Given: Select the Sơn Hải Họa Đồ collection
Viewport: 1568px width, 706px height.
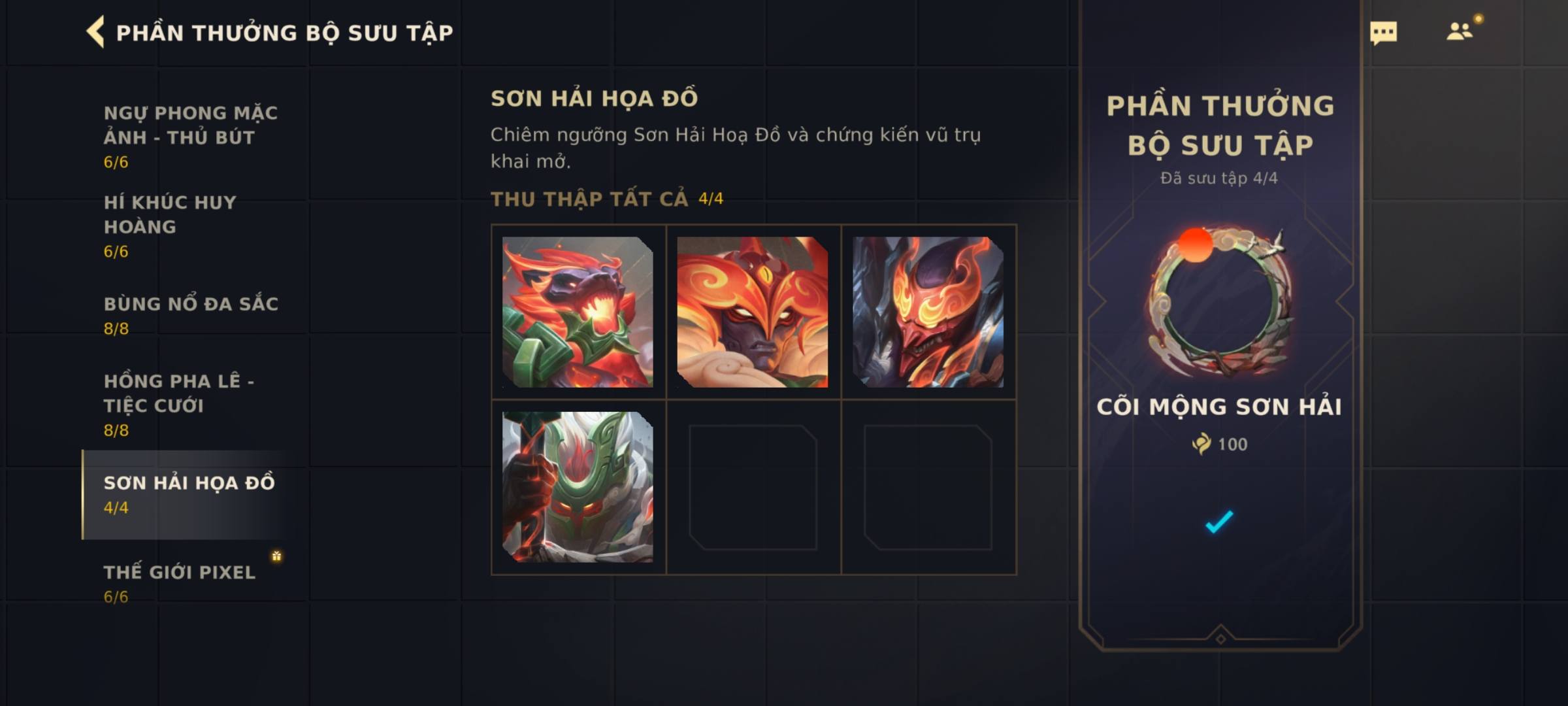Looking at the screenshot, I should (x=189, y=495).
